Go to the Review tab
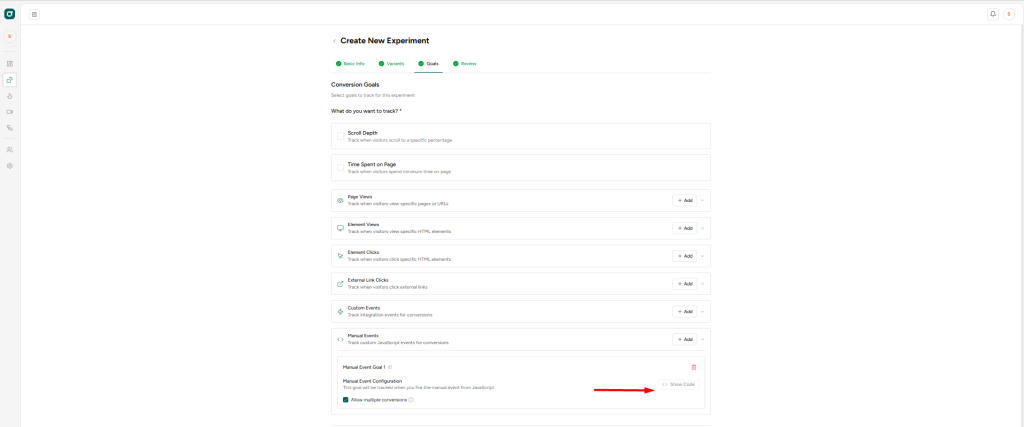 [x=464, y=63]
